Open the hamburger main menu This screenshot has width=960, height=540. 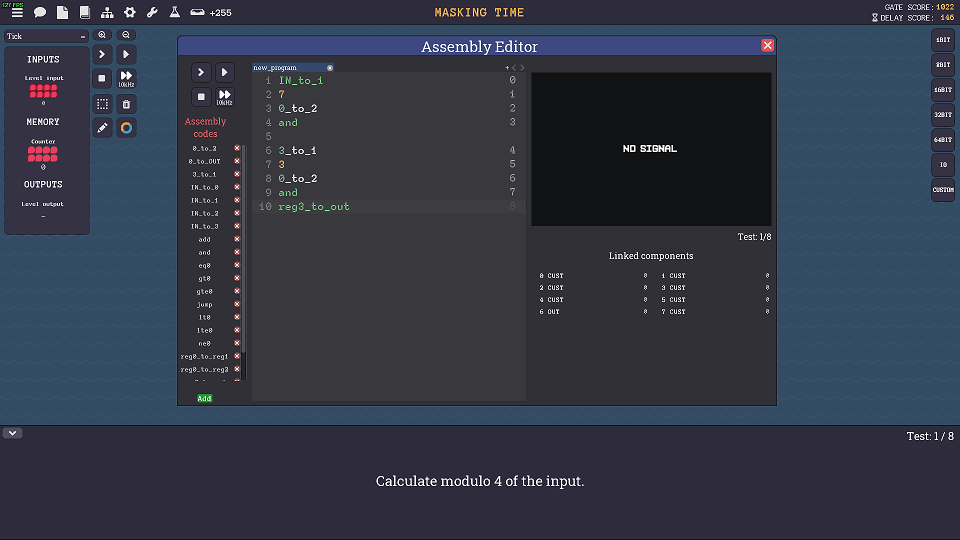click(x=17, y=13)
